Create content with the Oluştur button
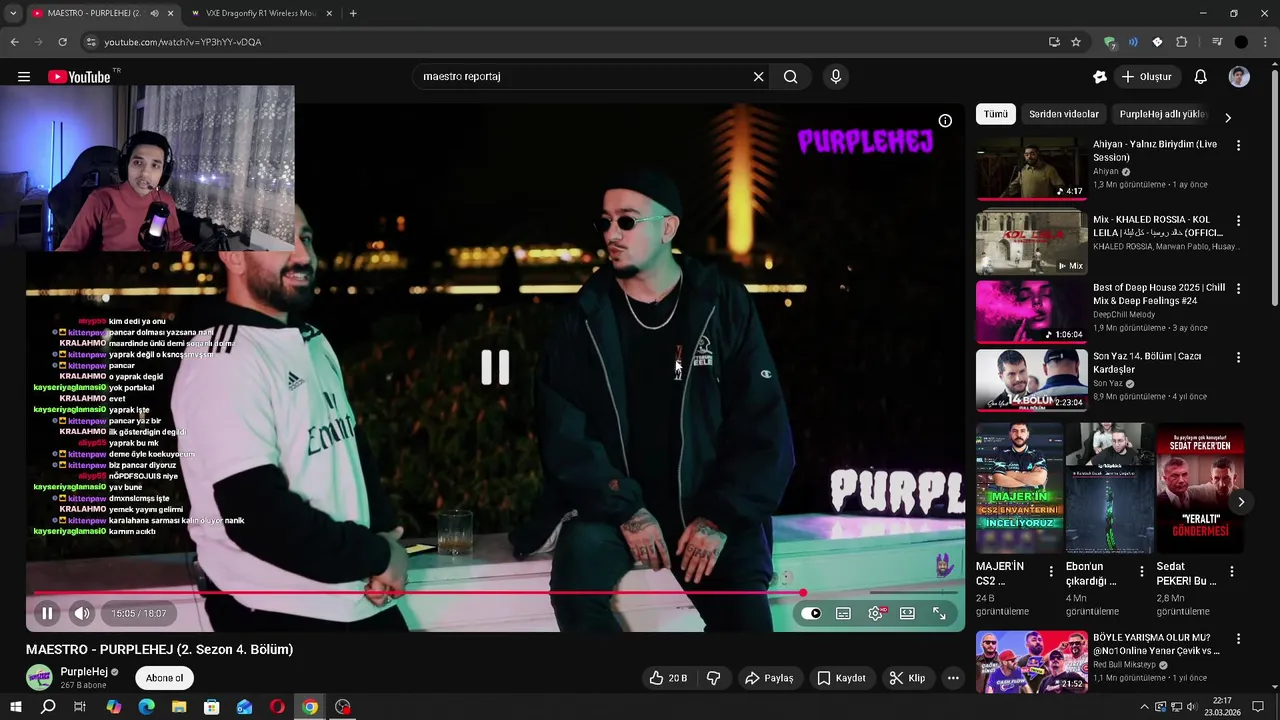The width and height of the screenshot is (1280, 720). click(x=1148, y=77)
